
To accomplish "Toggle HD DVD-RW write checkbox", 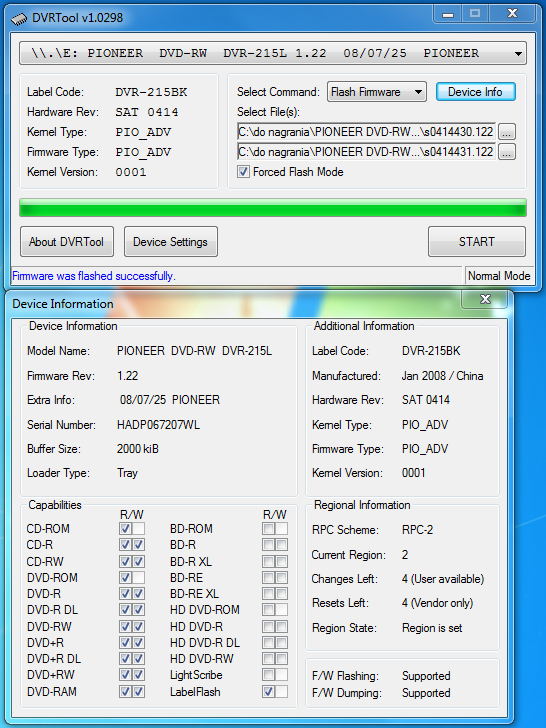I will [x=281, y=658].
